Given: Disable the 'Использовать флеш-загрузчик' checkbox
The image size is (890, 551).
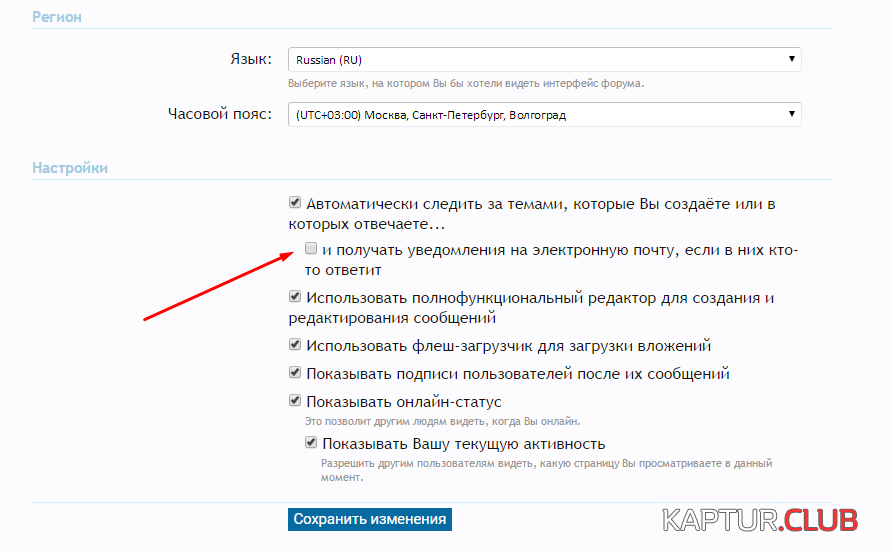Looking at the screenshot, I should pos(295,345).
